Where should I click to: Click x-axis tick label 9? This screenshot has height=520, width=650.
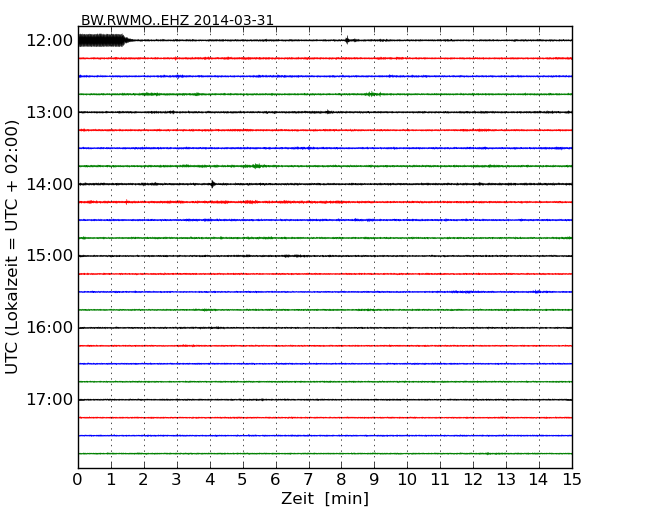[374, 480]
